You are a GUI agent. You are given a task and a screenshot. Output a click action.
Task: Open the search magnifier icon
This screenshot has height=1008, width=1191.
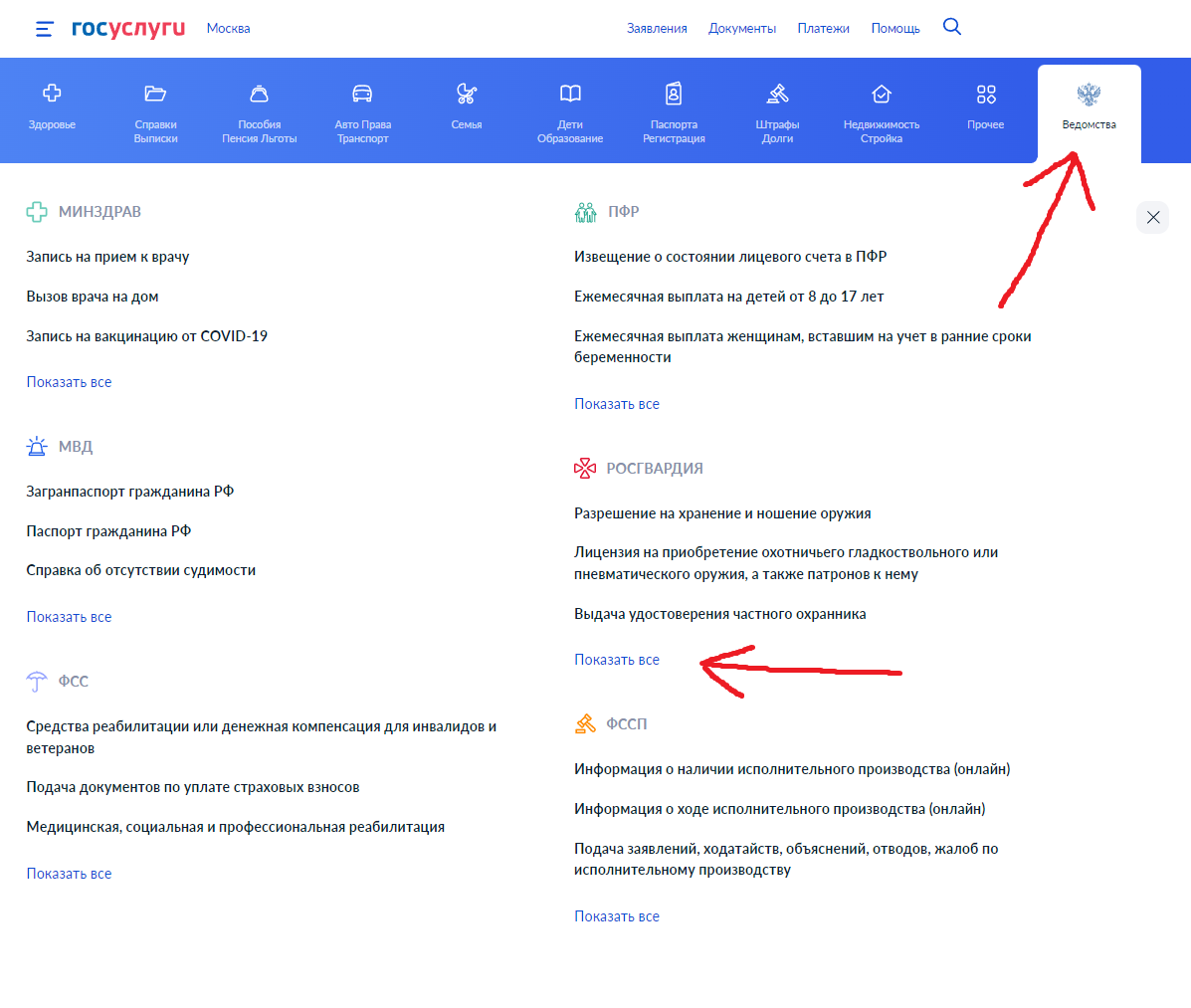pos(952,27)
